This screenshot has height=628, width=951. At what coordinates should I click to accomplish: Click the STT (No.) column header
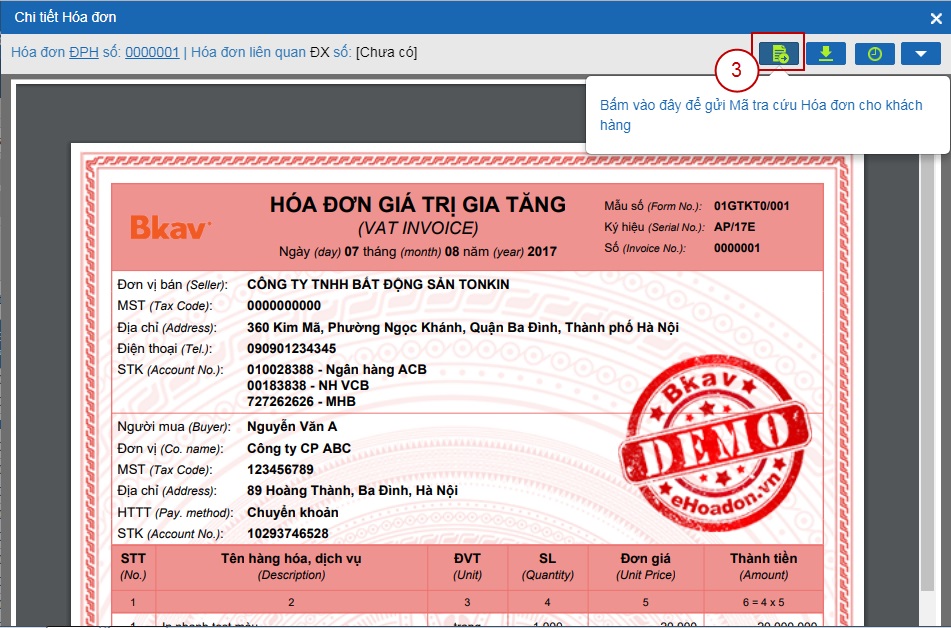pos(133,567)
